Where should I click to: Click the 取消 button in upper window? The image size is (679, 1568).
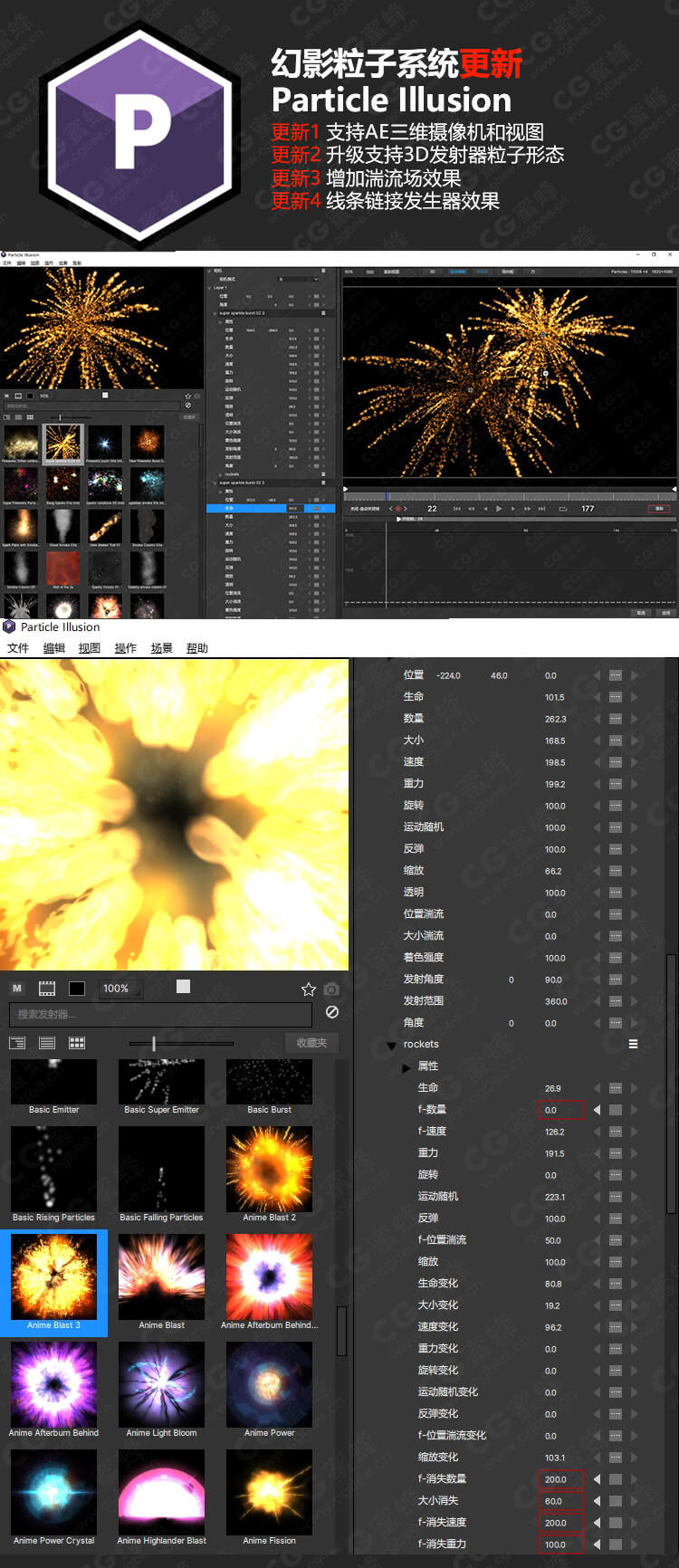click(641, 613)
